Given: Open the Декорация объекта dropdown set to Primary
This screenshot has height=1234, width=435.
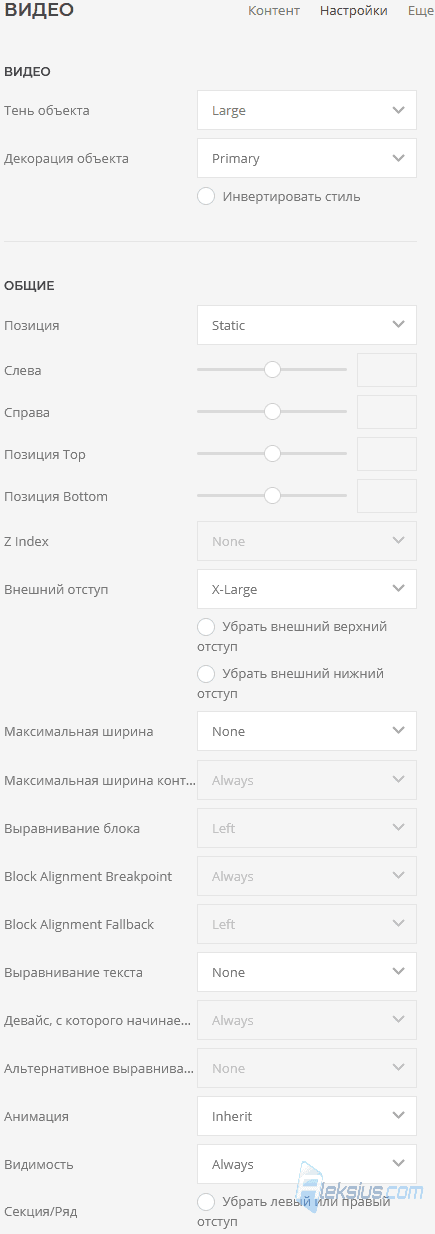Looking at the screenshot, I should (x=307, y=158).
